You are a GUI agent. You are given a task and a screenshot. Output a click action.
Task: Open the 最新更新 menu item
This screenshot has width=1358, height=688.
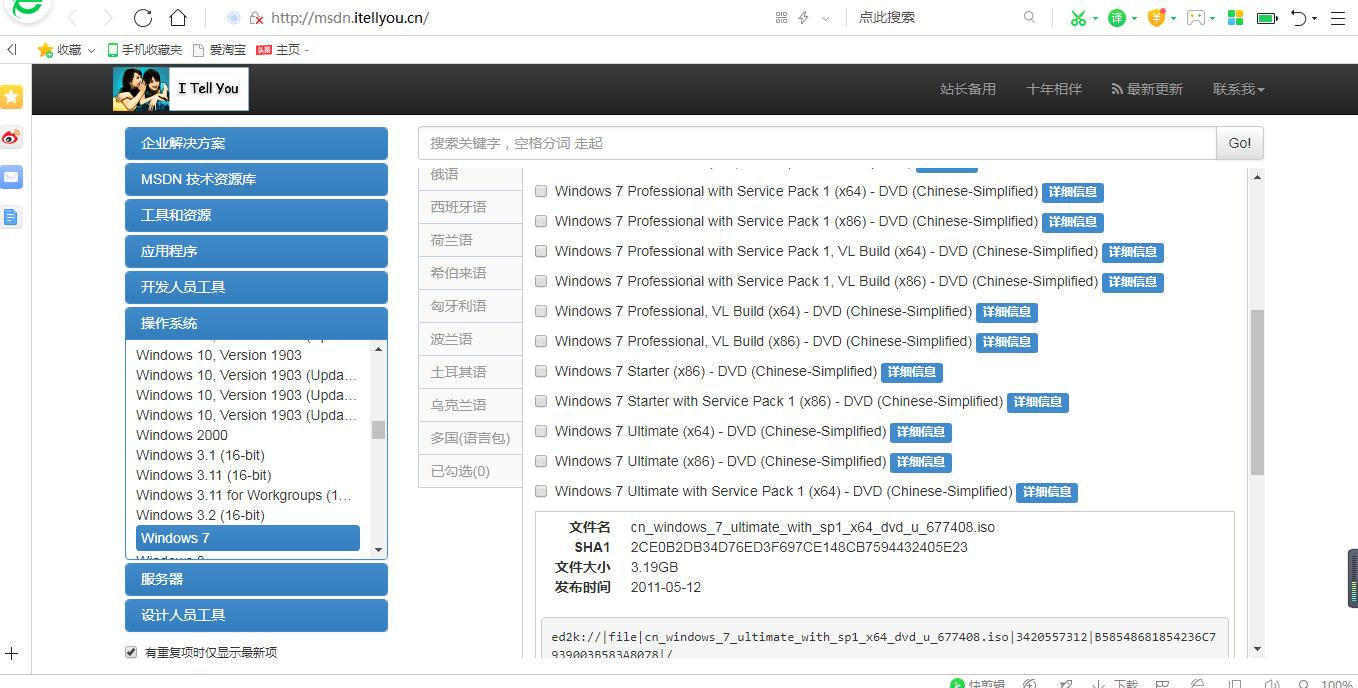tap(1147, 89)
